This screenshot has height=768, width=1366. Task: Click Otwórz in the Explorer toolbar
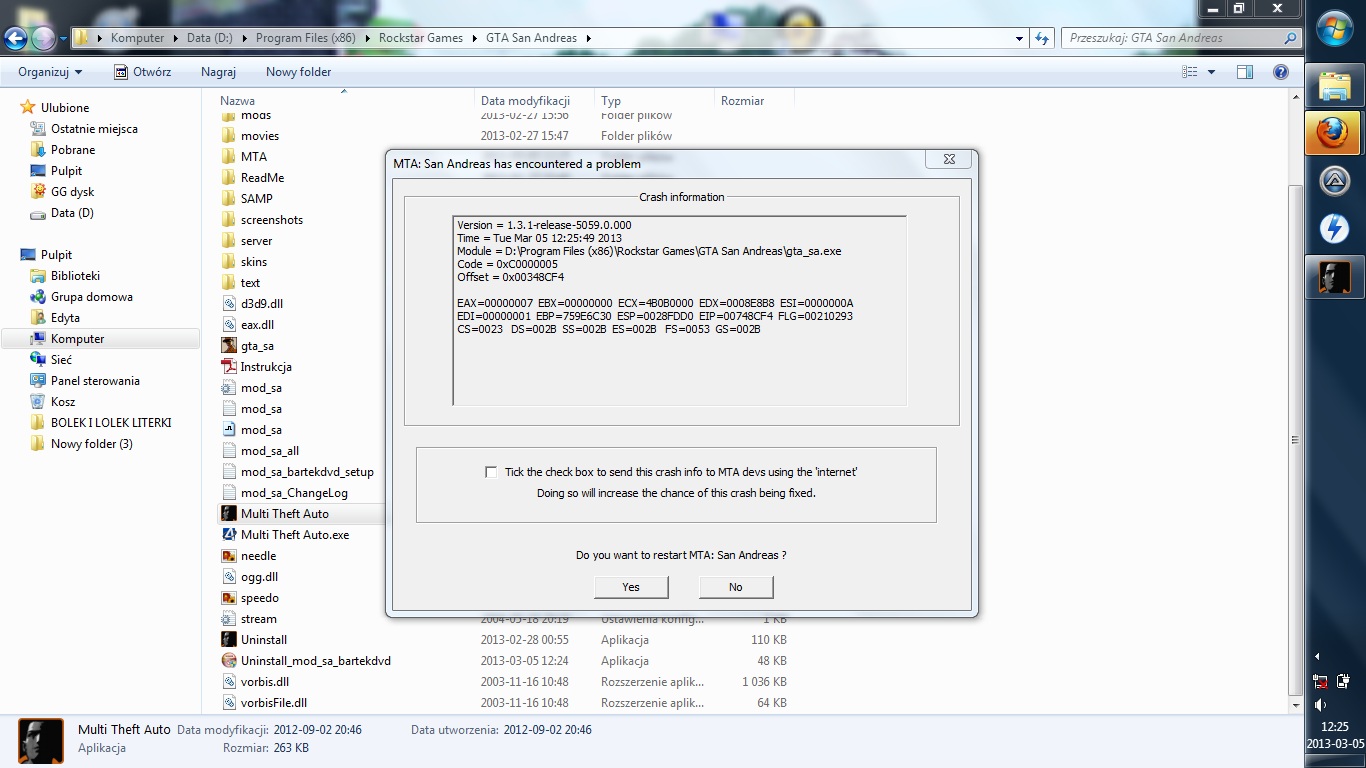(142, 72)
